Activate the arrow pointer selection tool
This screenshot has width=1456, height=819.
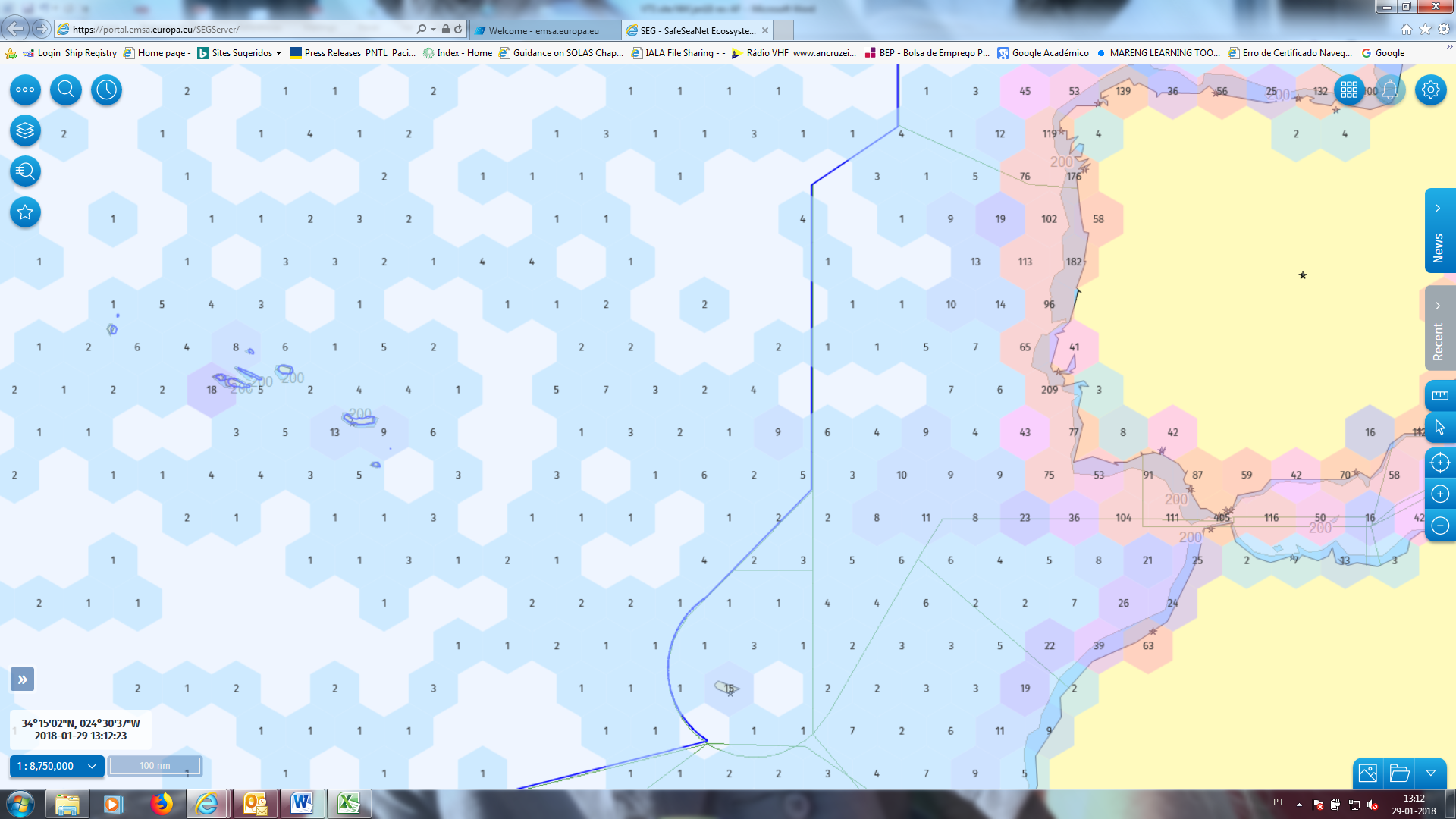click(x=1439, y=428)
